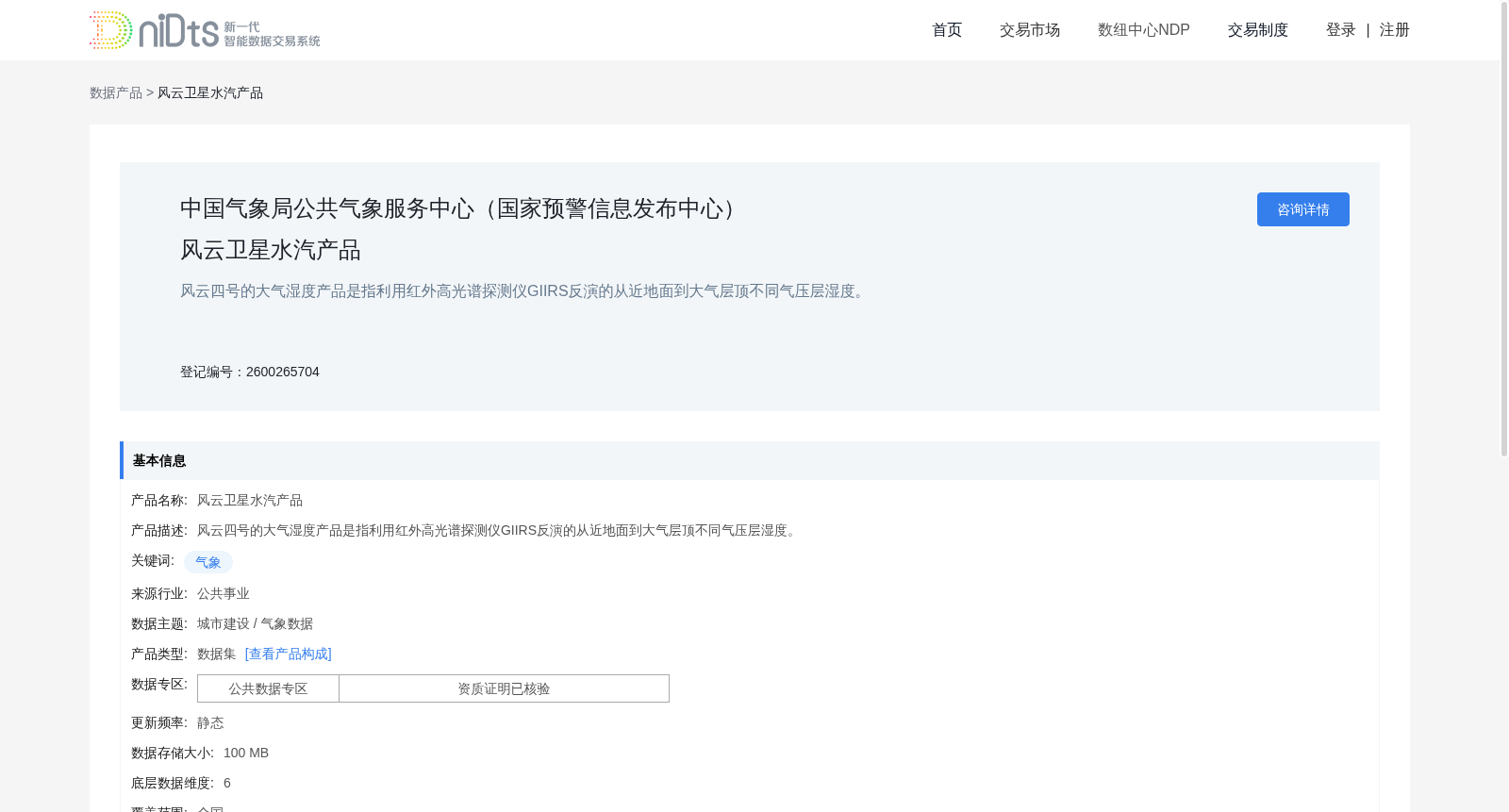Click the 资质证明已核验 cell
1509x812 pixels.
(504, 688)
